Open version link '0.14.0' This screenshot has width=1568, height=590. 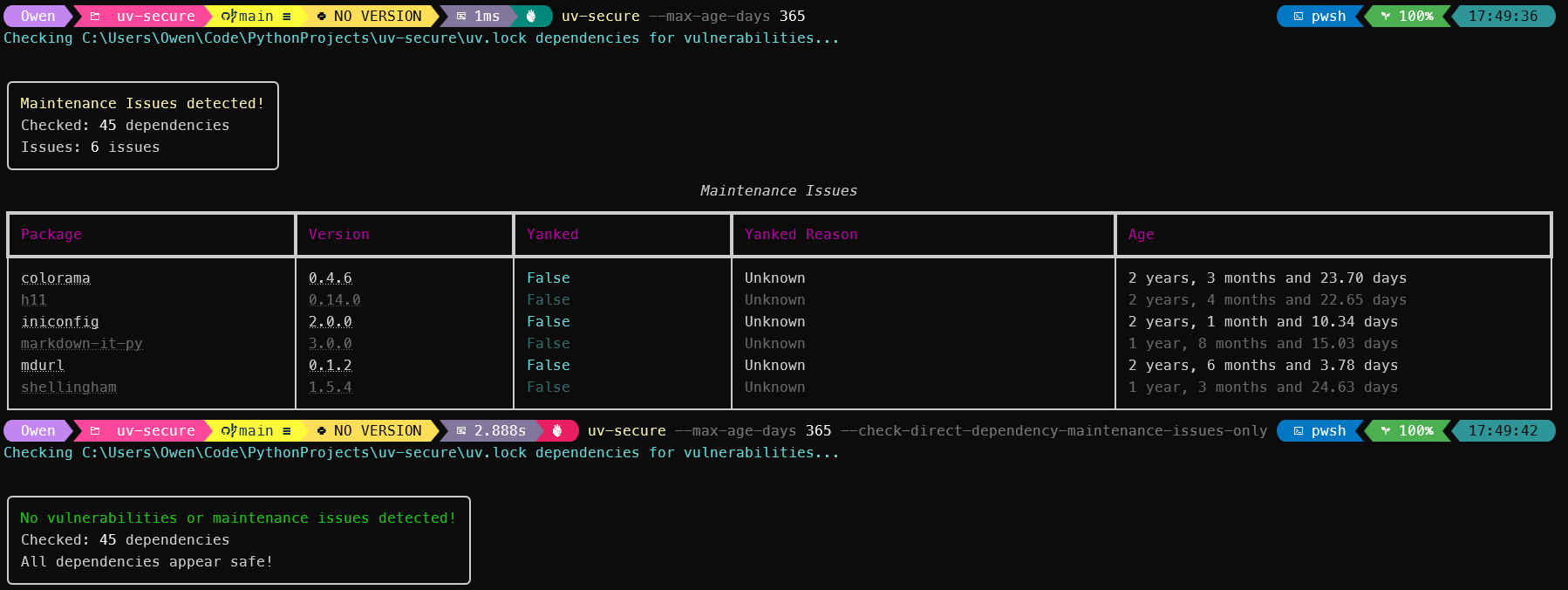[x=335, y=300]
